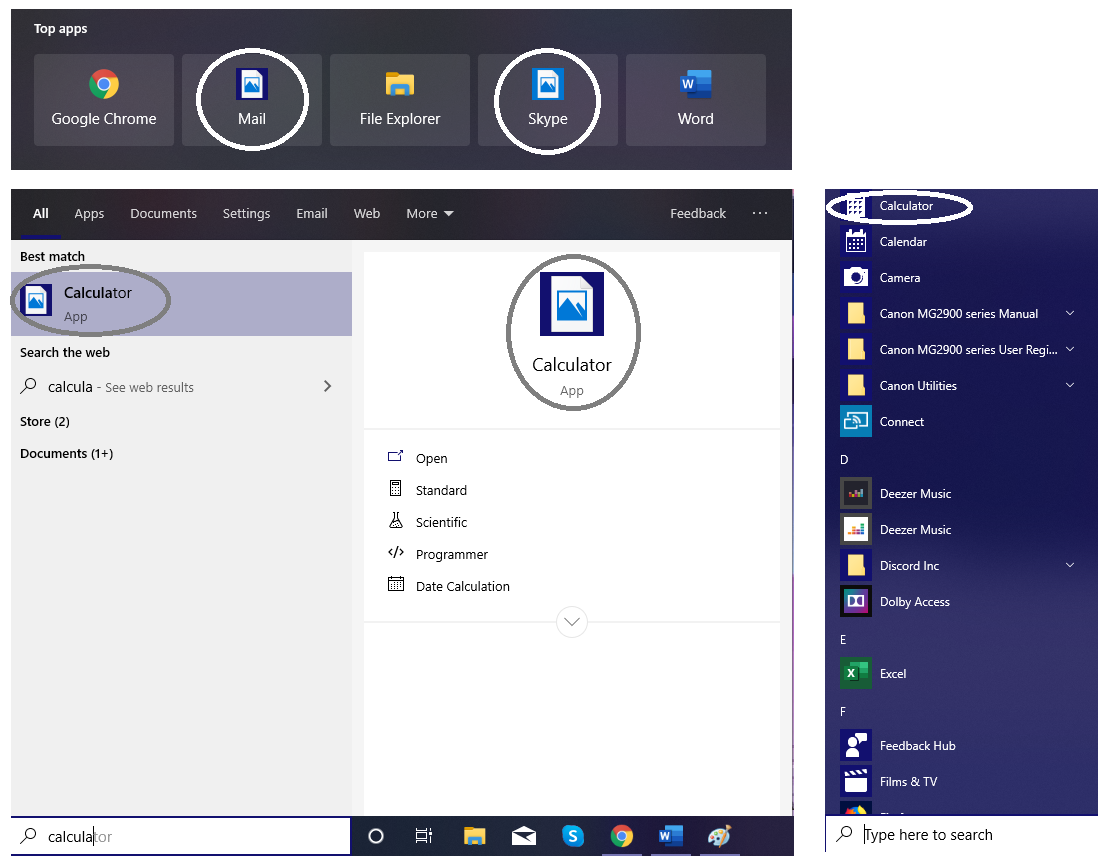Open the Skype tile in Top apps

coord(547,100)
